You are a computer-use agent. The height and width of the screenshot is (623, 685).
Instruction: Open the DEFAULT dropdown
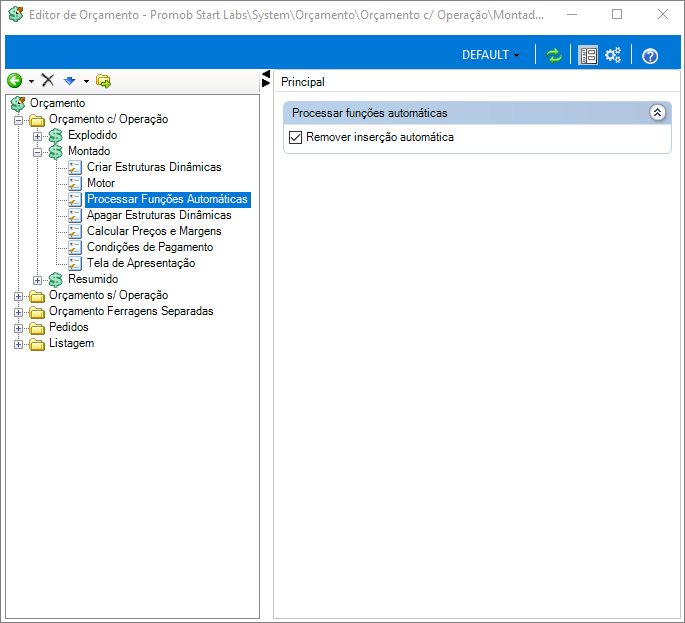(x=490, y=55)
